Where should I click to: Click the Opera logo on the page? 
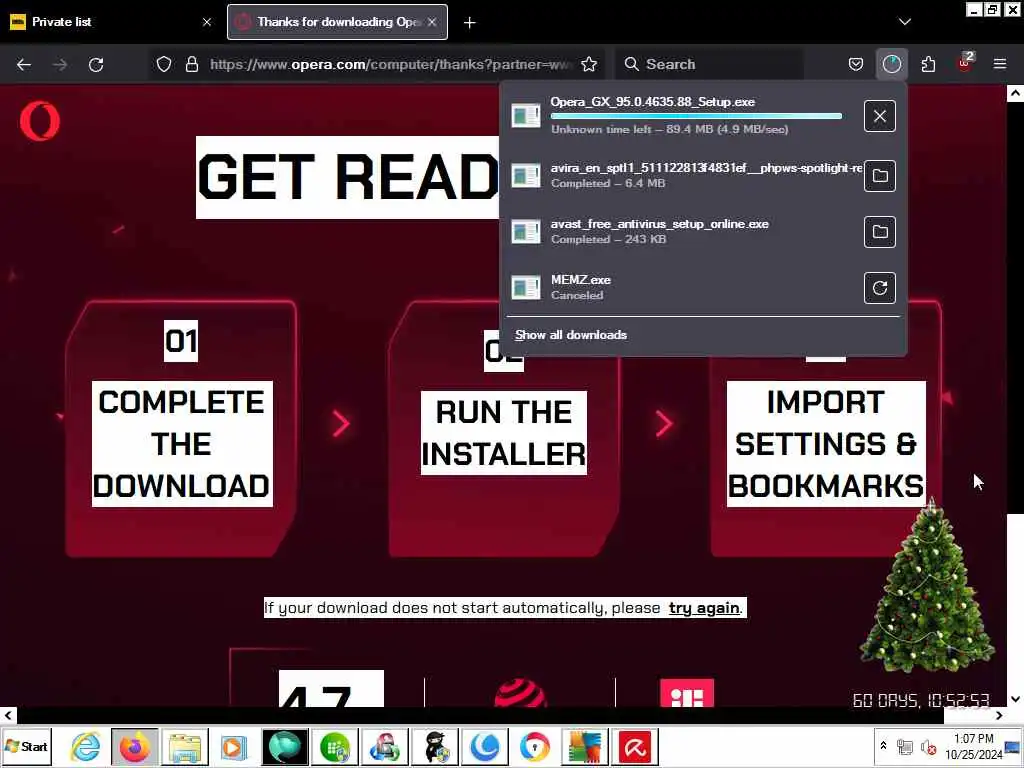pos(40,121)
